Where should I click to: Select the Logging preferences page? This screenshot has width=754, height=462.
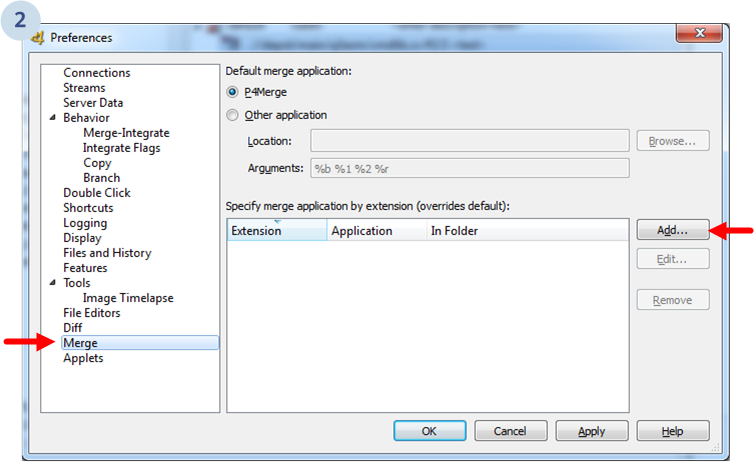[x=85, y=223]
